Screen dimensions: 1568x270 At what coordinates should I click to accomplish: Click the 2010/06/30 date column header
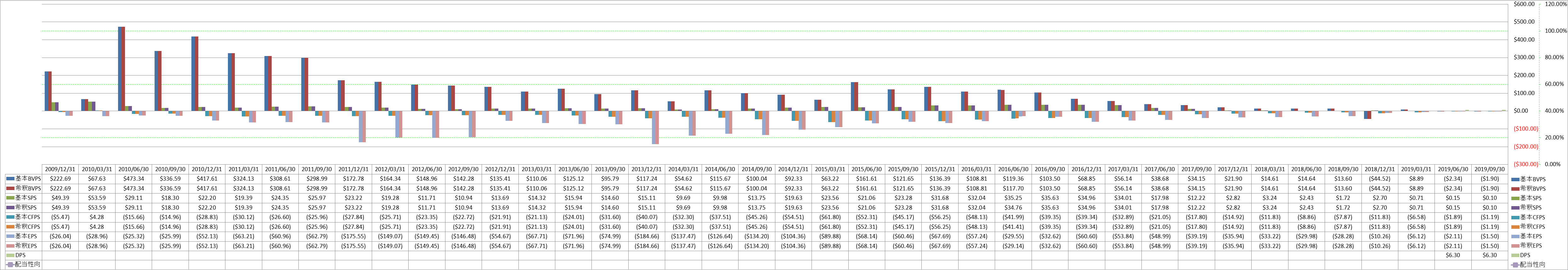(x=134, y=169)
